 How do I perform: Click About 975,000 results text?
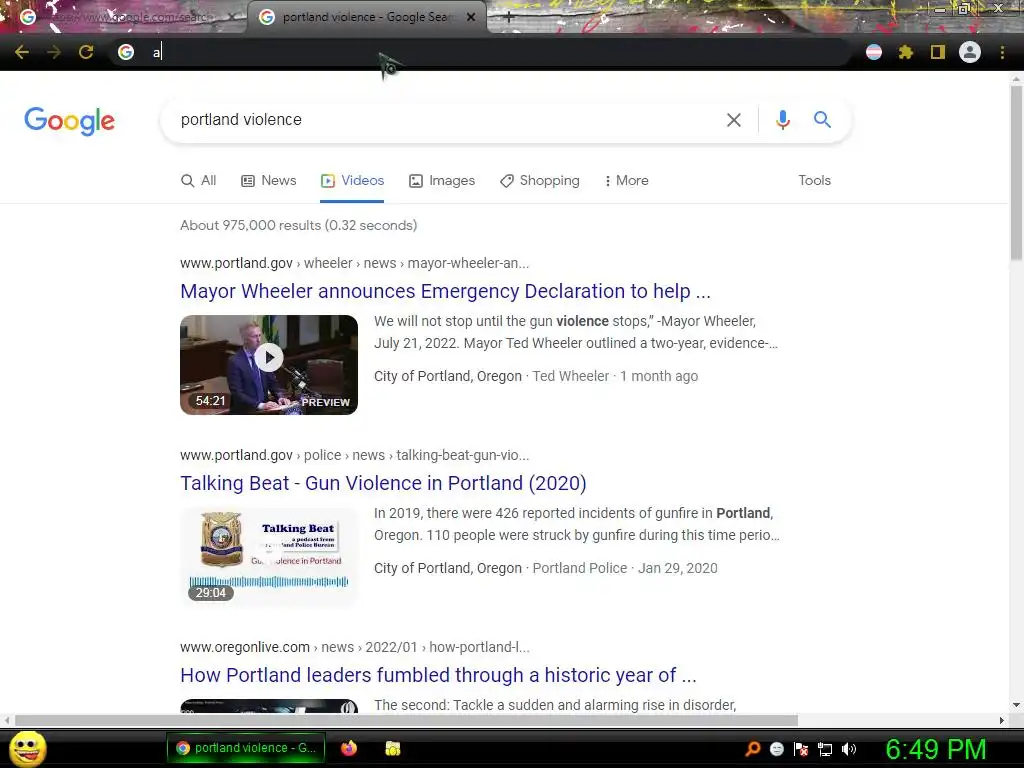point(298,225)
